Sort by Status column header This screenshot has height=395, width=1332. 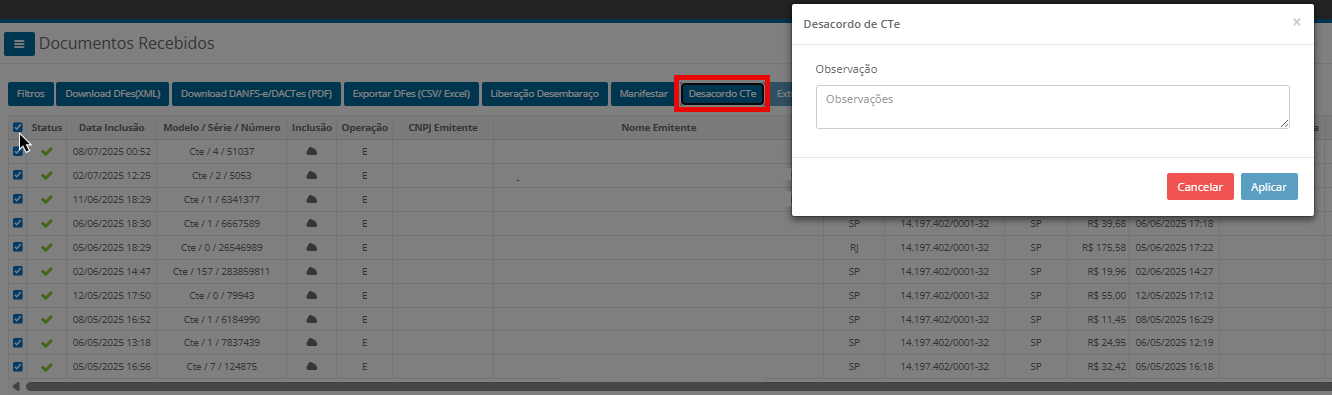tap(46, 128)
